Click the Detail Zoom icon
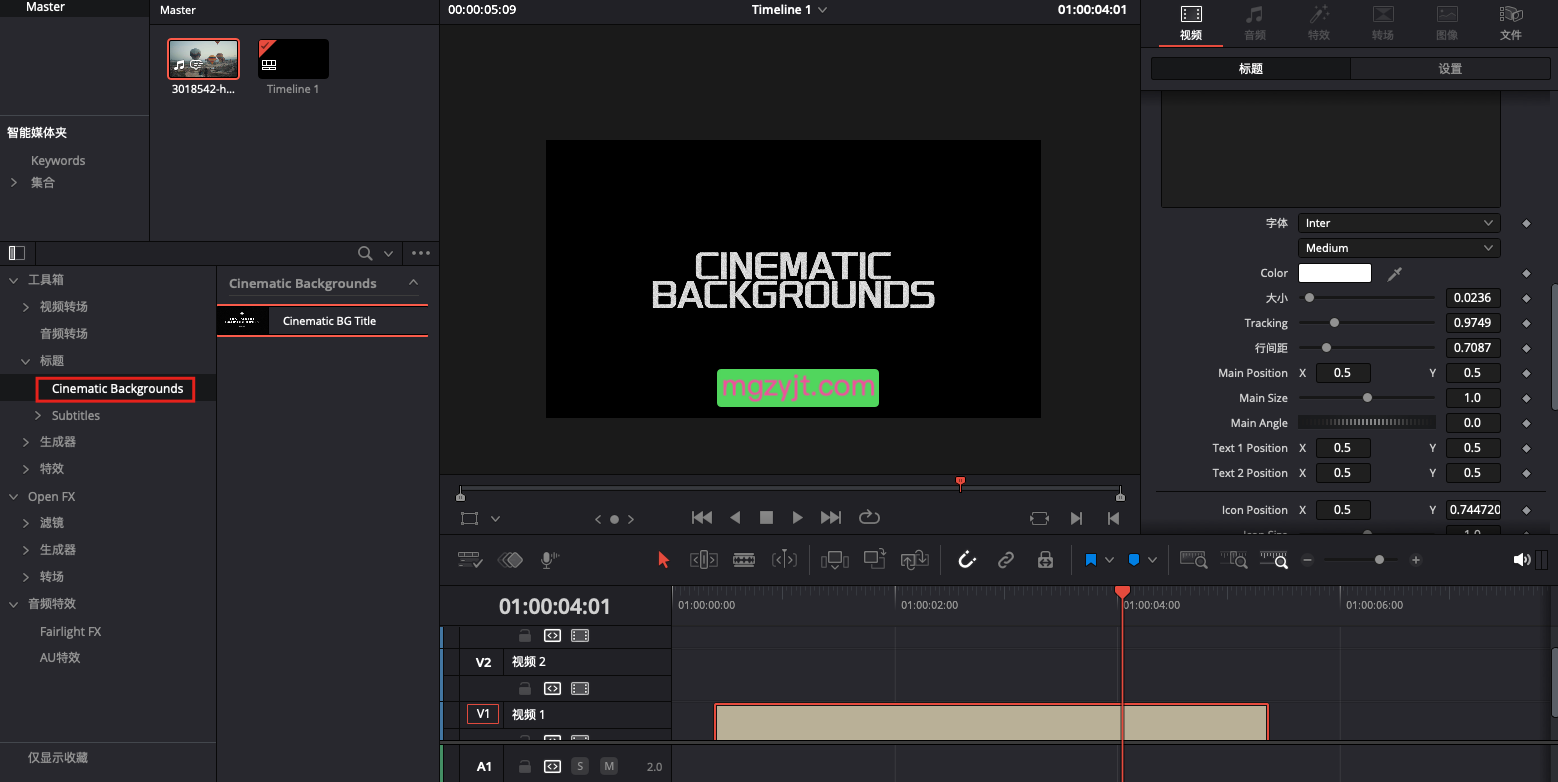This screenshot has width=1558, height=782. click(1234, 560)
